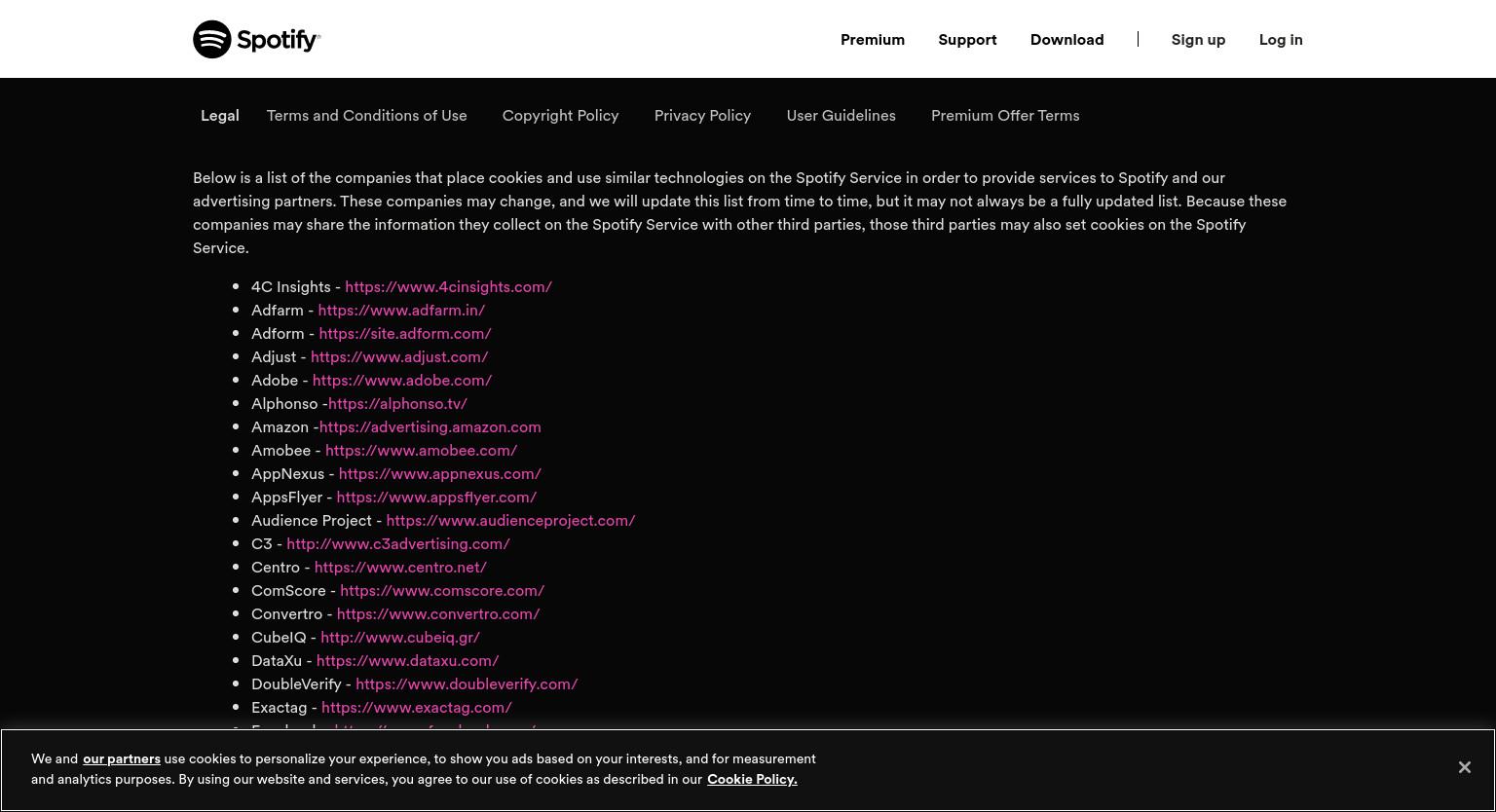Click Sign up
The image size is (1496, 812).
1198,39
